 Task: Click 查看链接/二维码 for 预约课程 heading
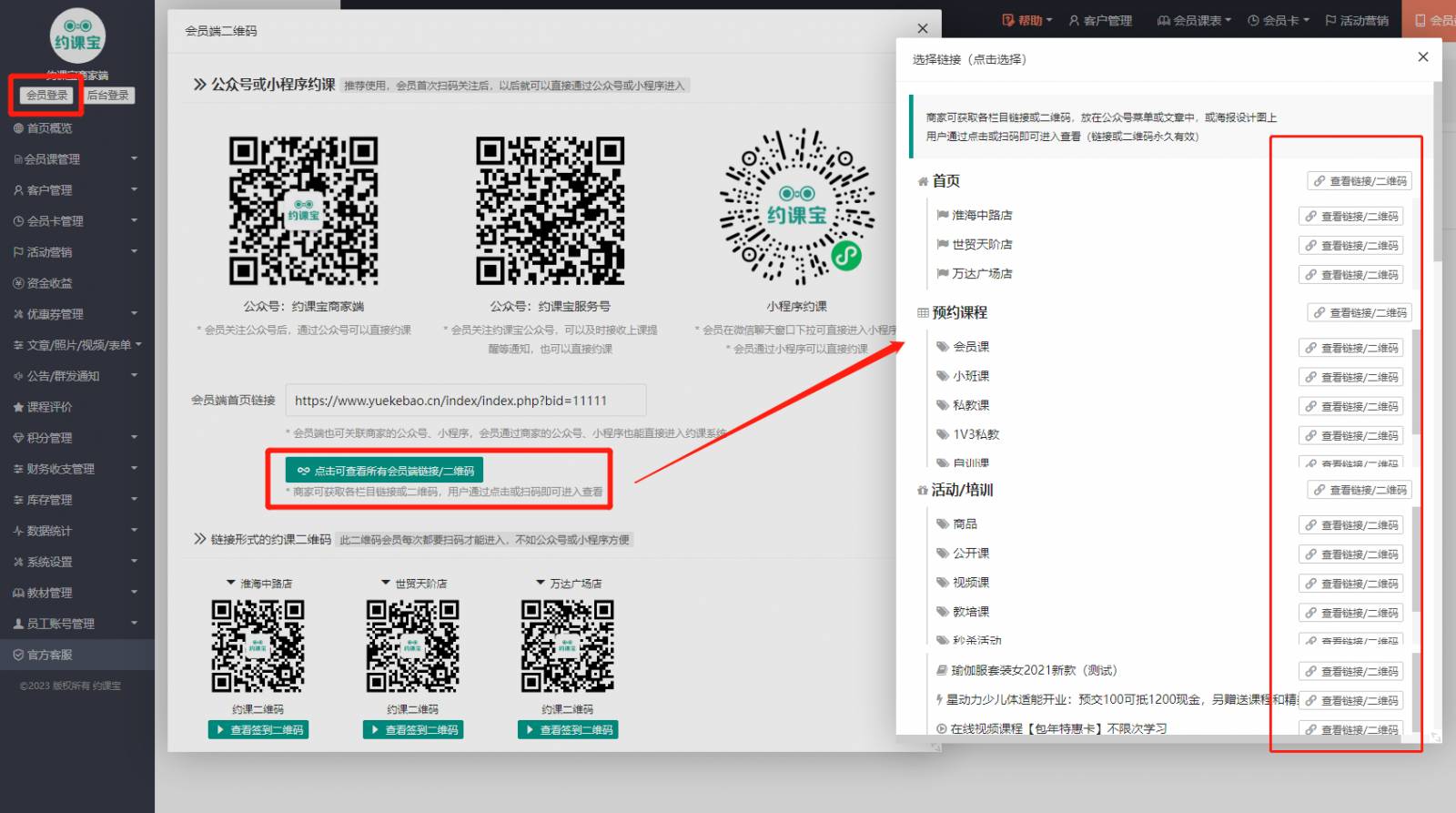coord(1360,312)
